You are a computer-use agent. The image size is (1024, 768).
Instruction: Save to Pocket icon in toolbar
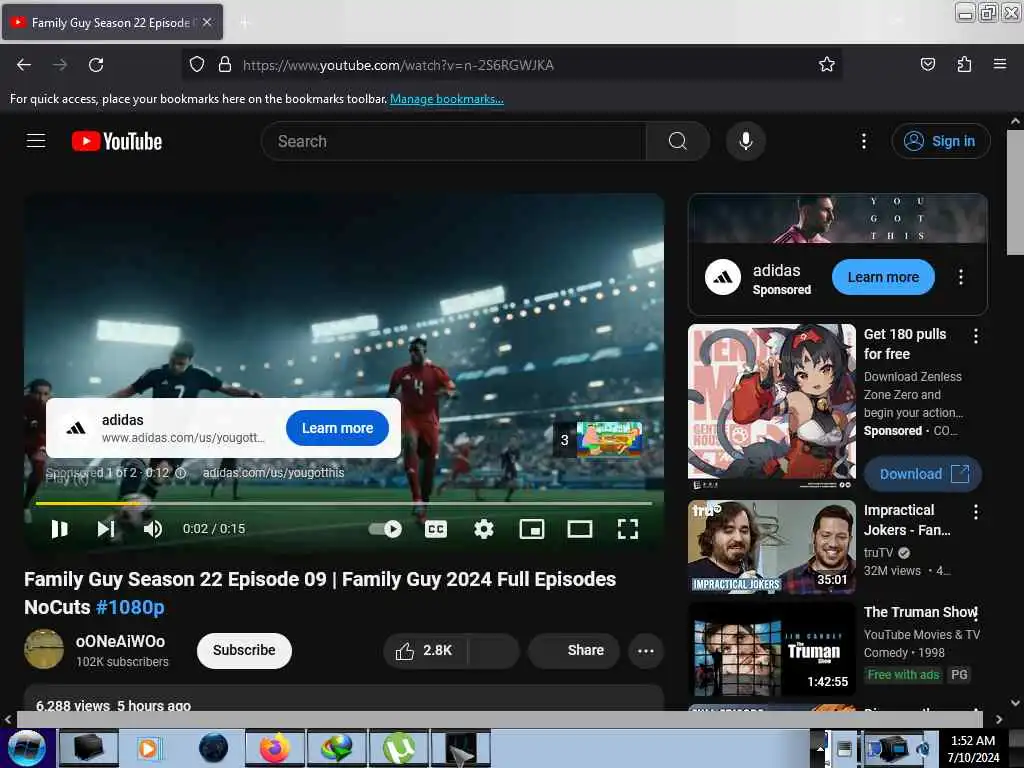click(927, 65)
